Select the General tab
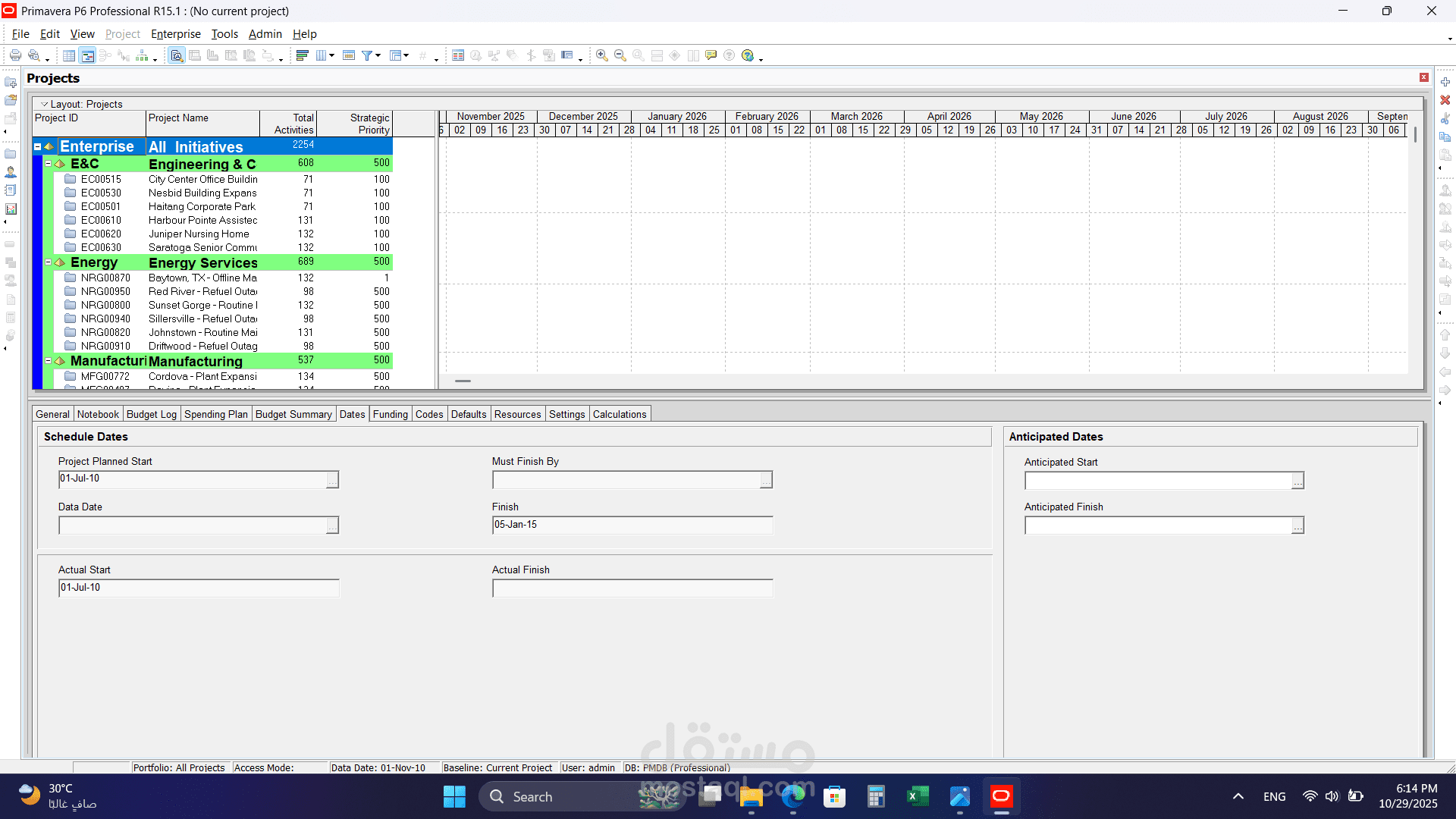Screen dimensions: 1456x819 point(52,414)
